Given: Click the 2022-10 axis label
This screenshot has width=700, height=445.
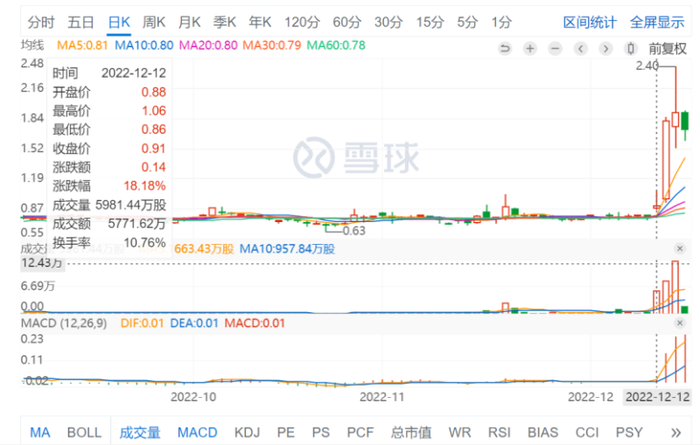Looking at the screenshot, I should tap(193, 397).
